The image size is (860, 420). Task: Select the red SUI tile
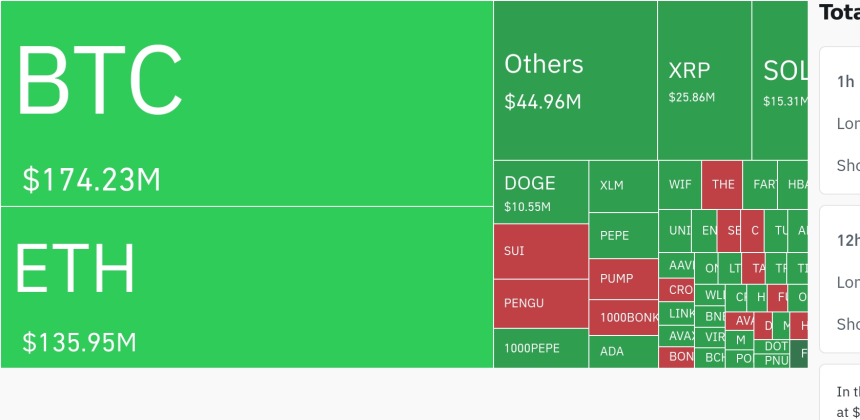click(540, 251)
